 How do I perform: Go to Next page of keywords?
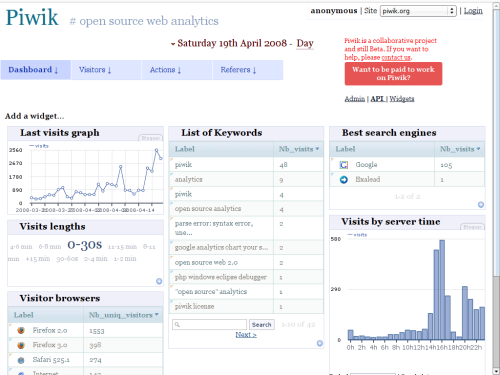[246, 335]
